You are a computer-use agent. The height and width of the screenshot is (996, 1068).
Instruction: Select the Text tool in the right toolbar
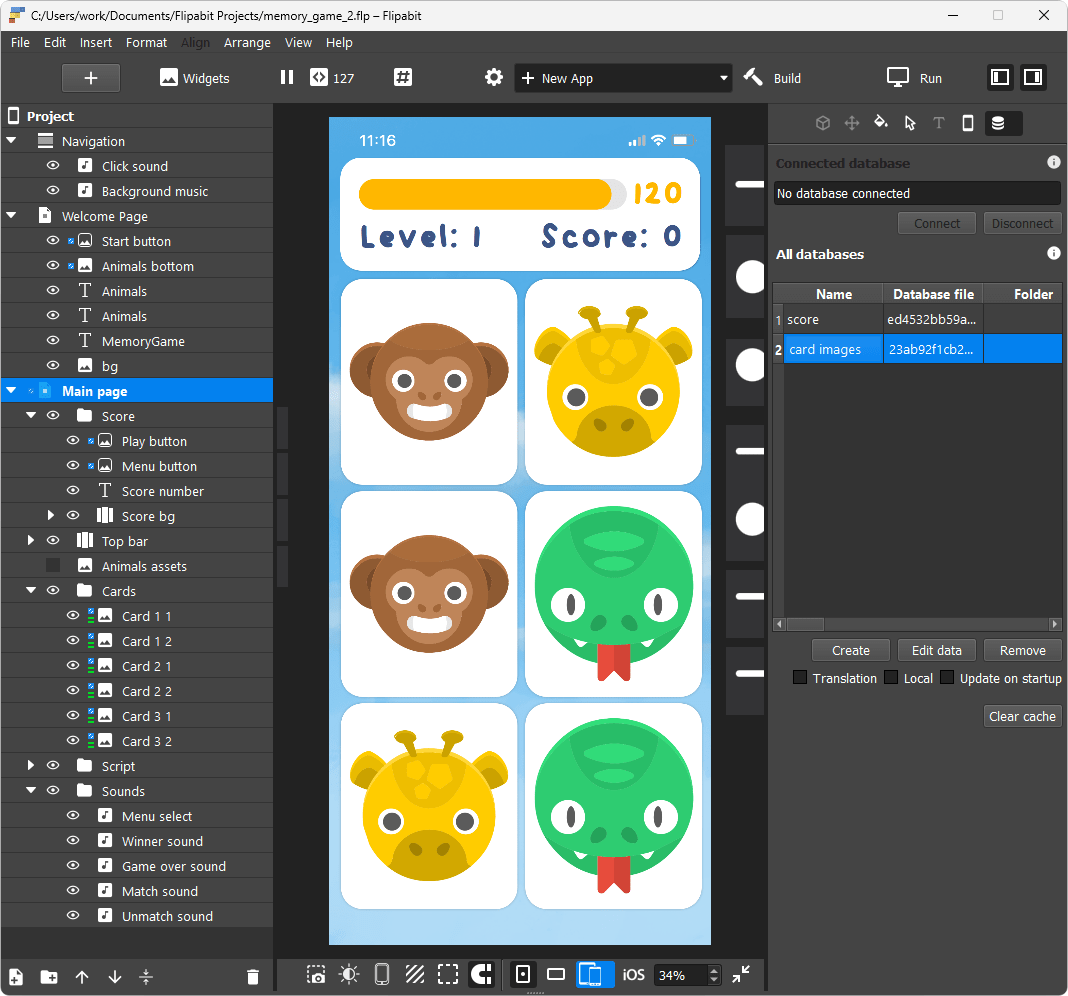pyautogui.click(x=937, y=123)
